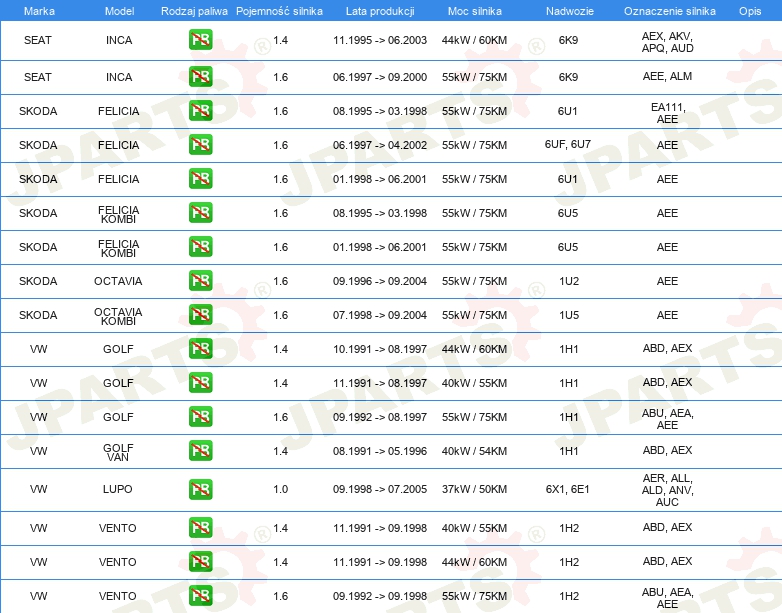Click the Nadwozie column header
This screenshot has width=782, height=613.
[570, 11]
